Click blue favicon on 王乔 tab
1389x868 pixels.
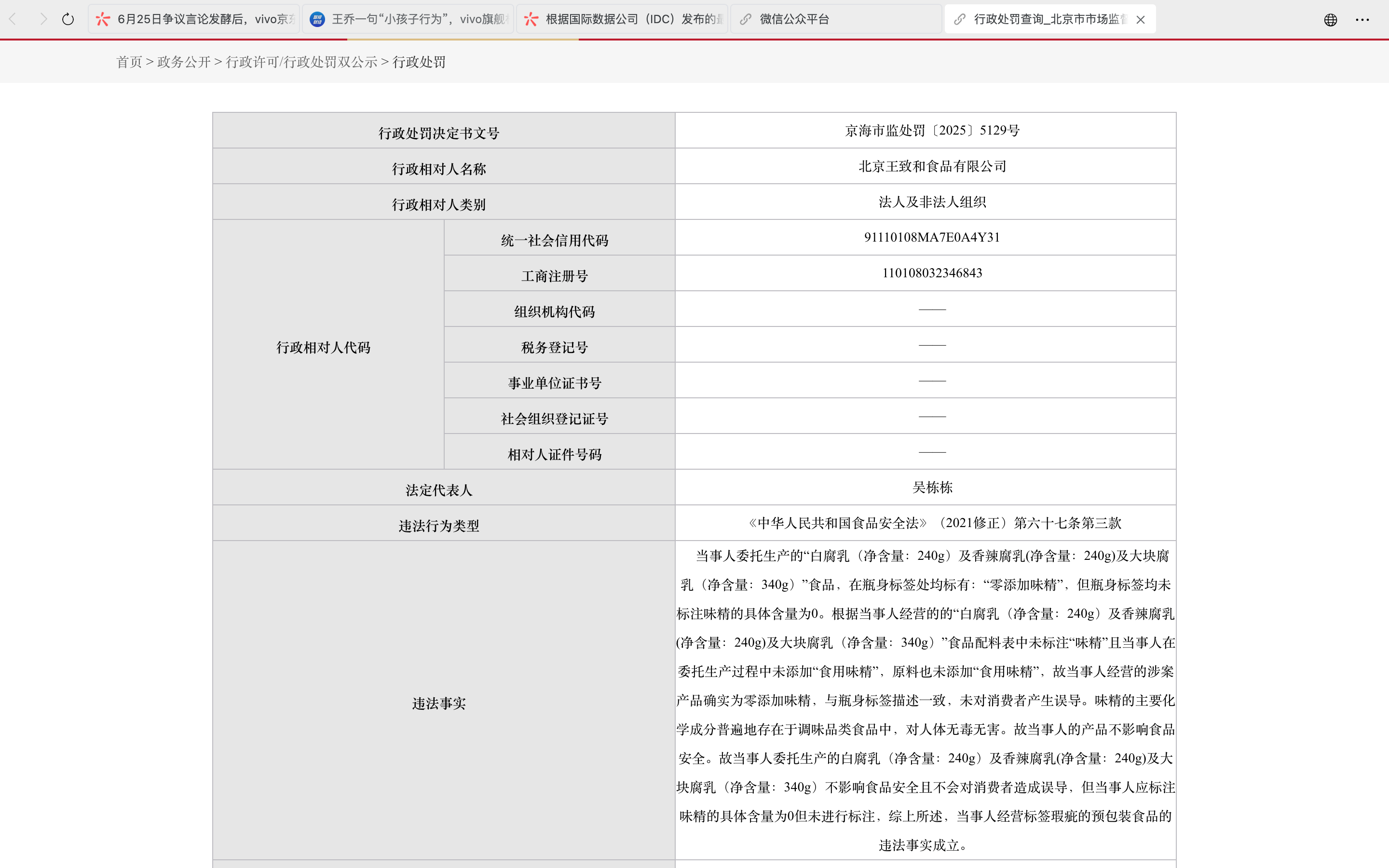click(317, 19)
